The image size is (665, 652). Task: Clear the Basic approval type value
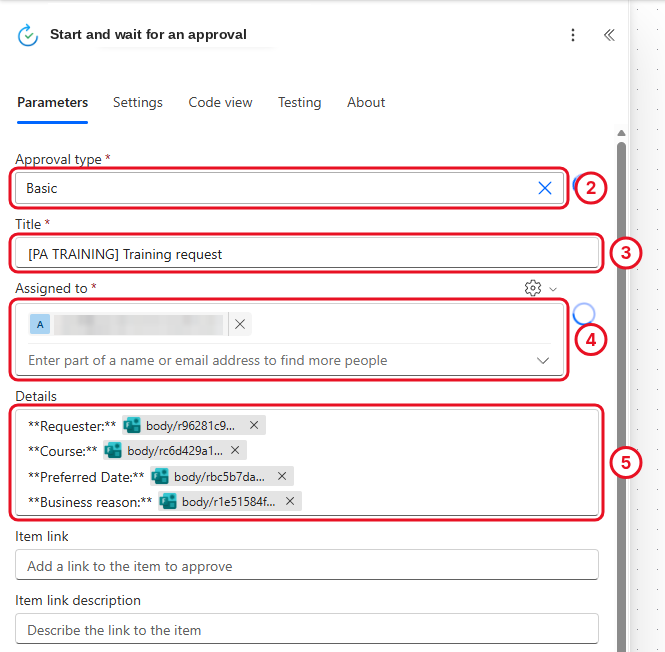545,188
